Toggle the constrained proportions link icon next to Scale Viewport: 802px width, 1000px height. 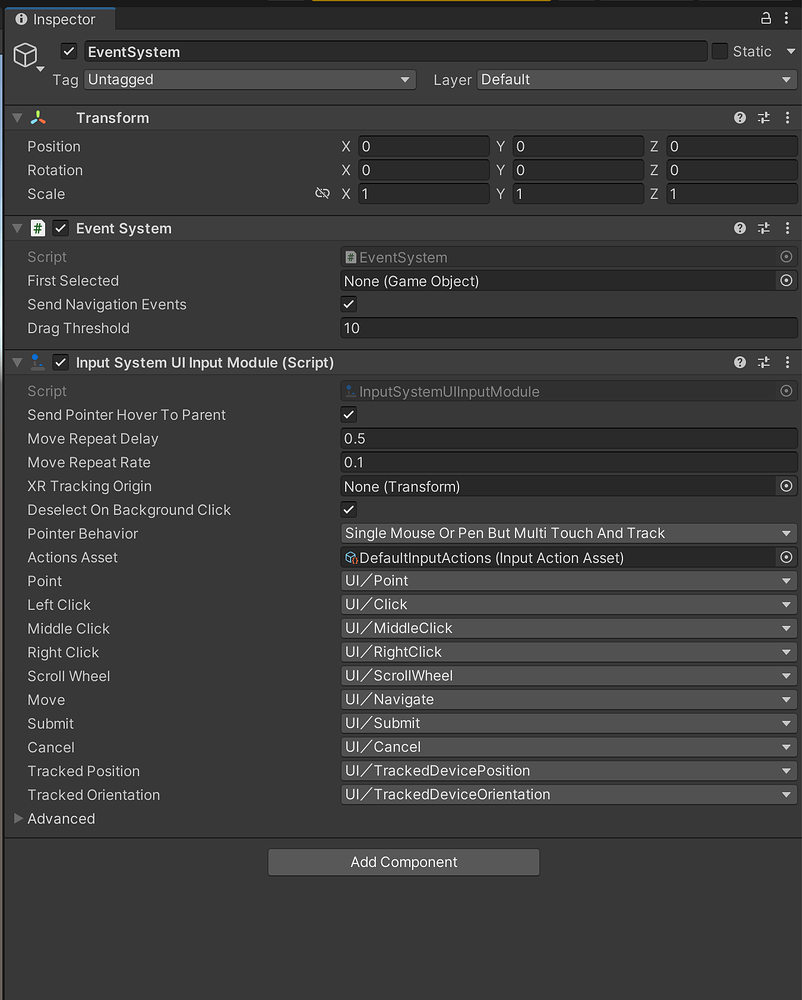coord(322,193)
